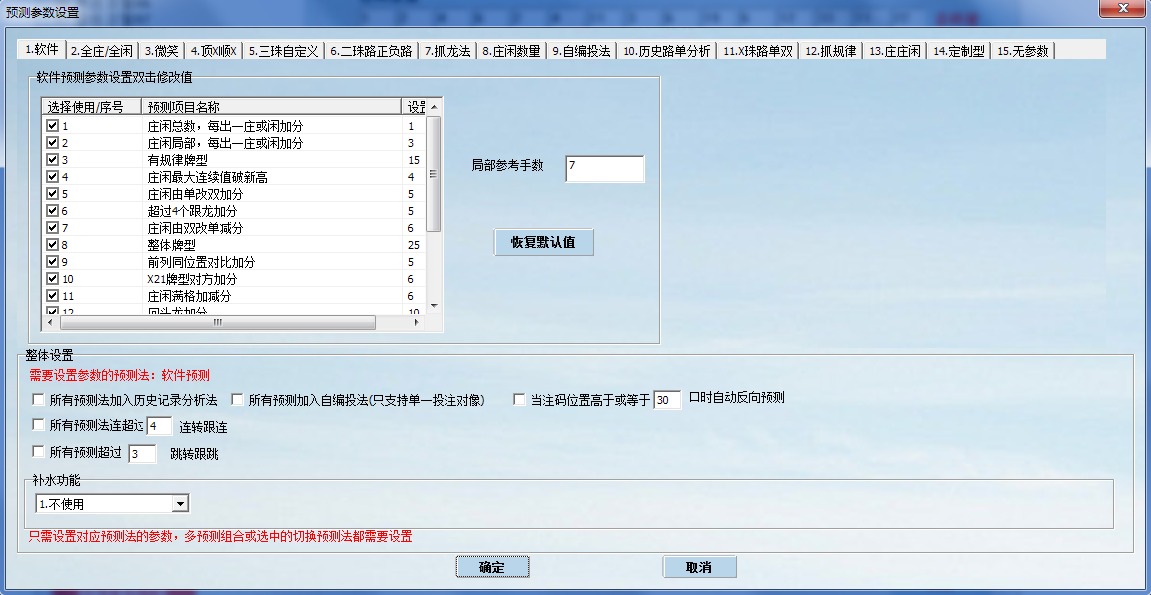Click the vertical scrollbar of the prediction list
This screenshot has width=1151, height=595.
433,210
